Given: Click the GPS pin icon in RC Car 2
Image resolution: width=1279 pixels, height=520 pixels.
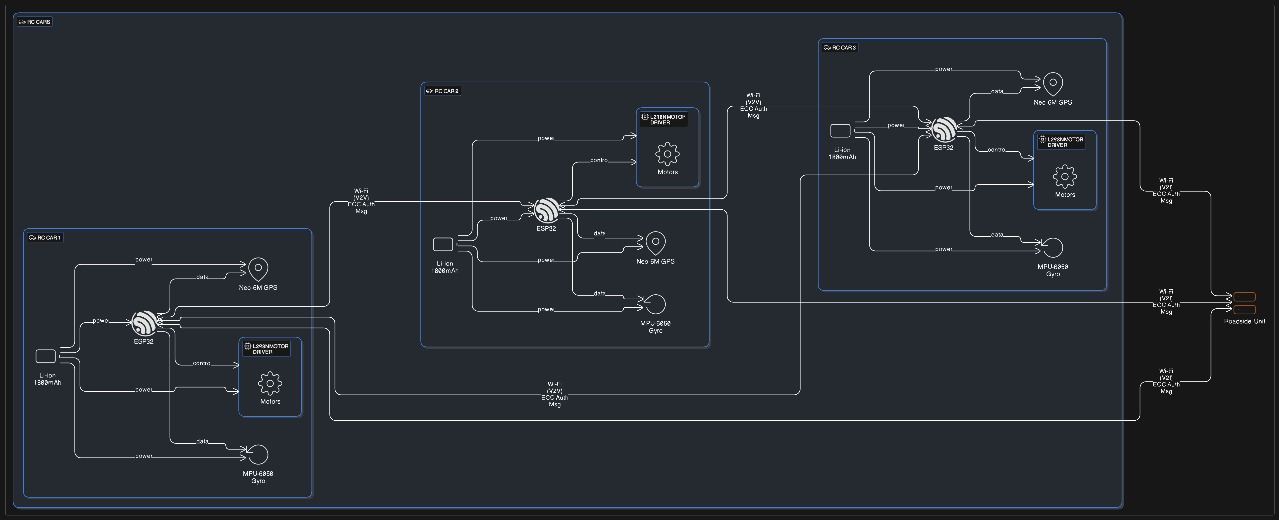Looking at the screenshot, I should click(x=656, y=243).
